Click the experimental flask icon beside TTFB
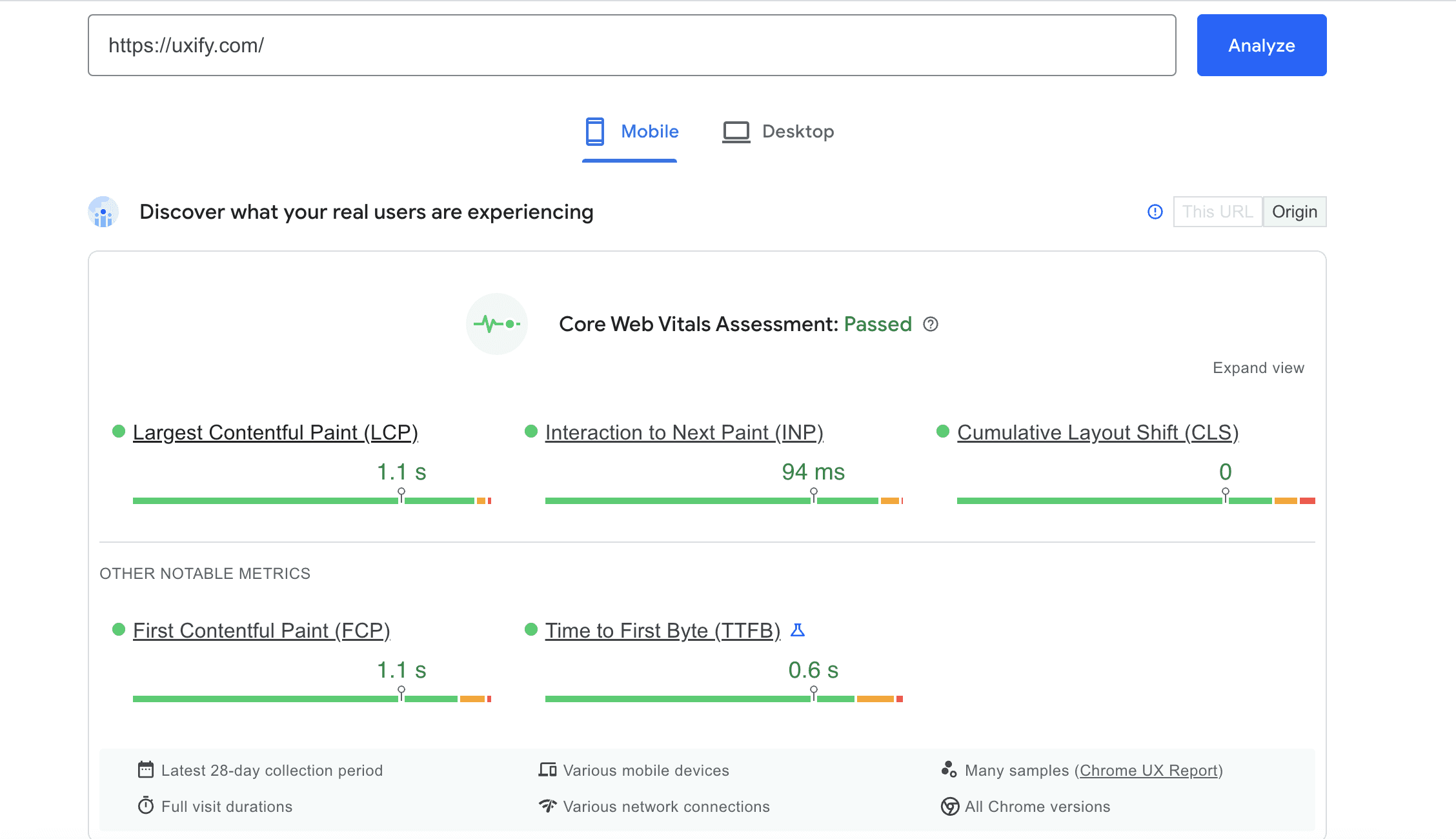The image size is (1456, 839). (x=798, y=631)
